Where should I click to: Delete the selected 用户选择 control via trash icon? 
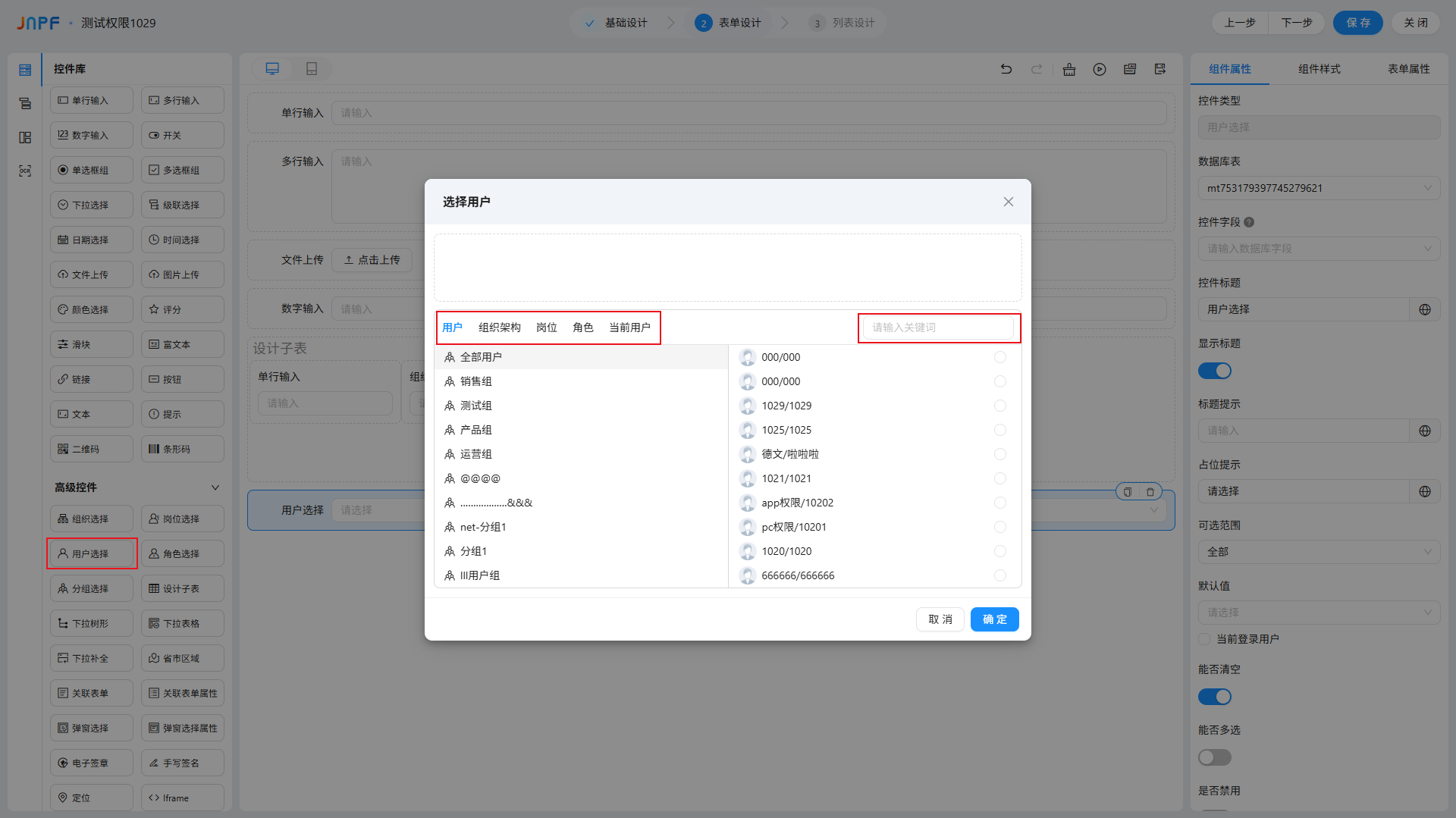tap(1150, 492)
